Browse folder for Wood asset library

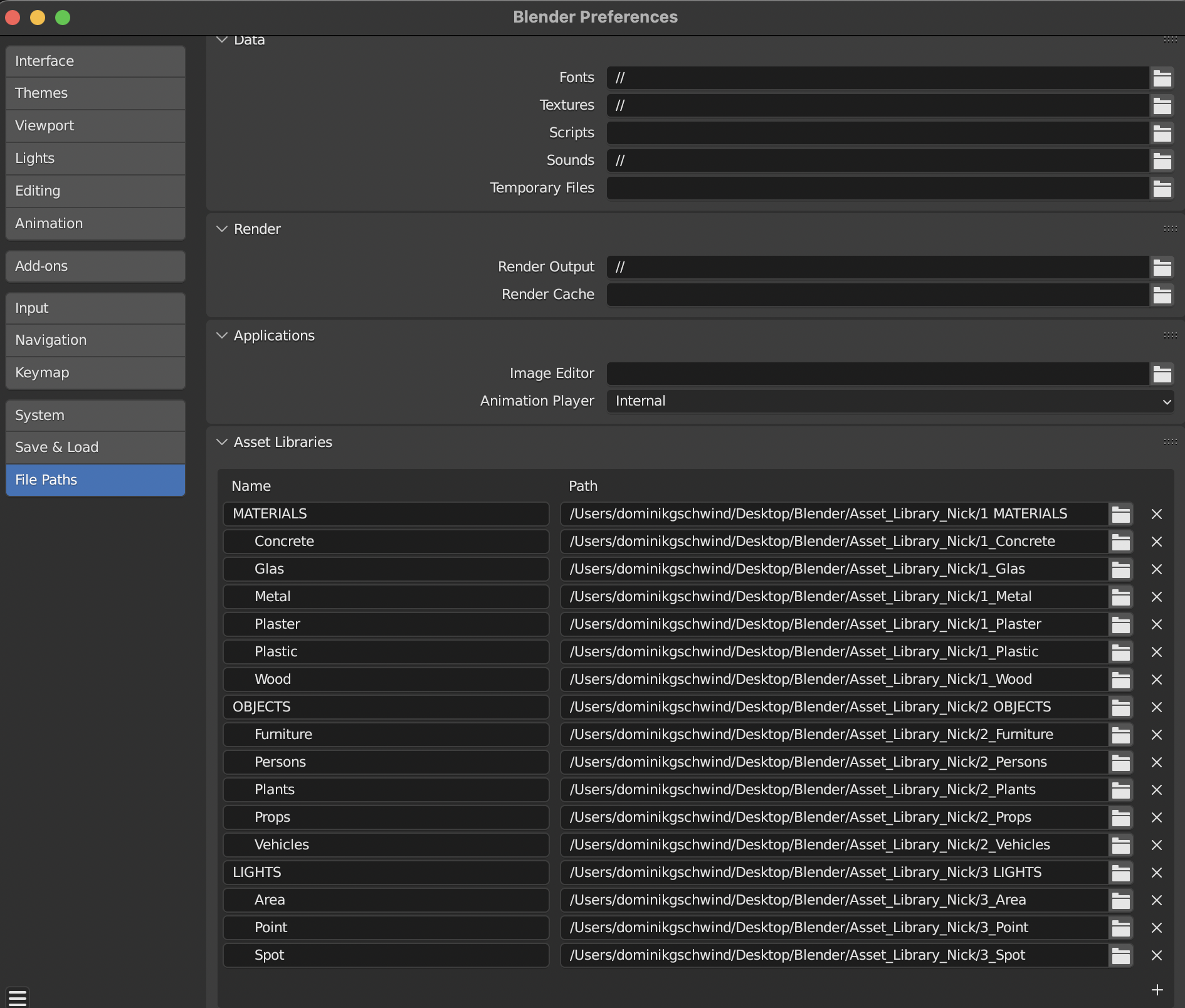tap(1121, 680)
